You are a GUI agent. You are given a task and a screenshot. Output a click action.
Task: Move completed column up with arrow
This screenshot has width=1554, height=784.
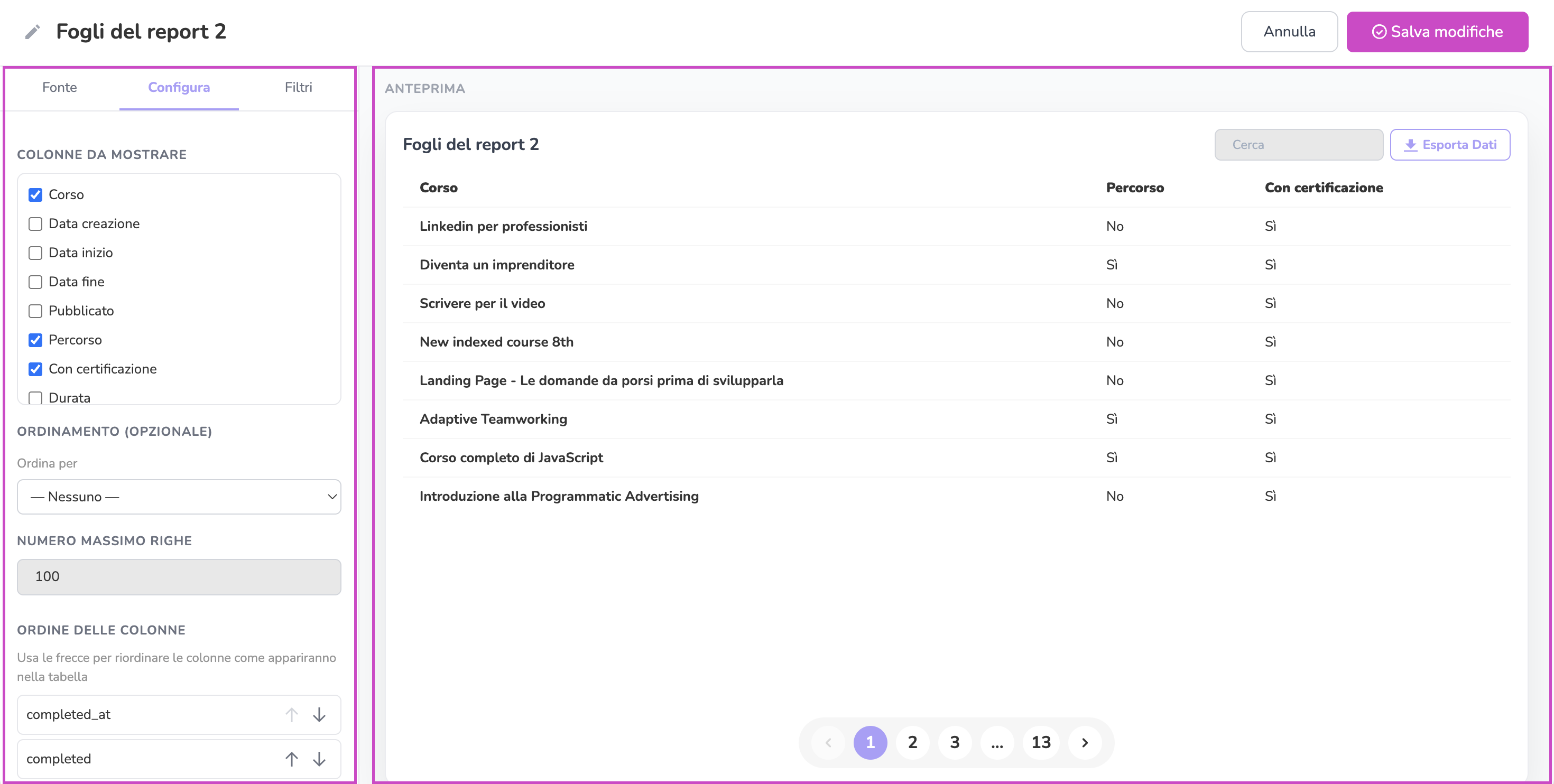coord(291,759)
